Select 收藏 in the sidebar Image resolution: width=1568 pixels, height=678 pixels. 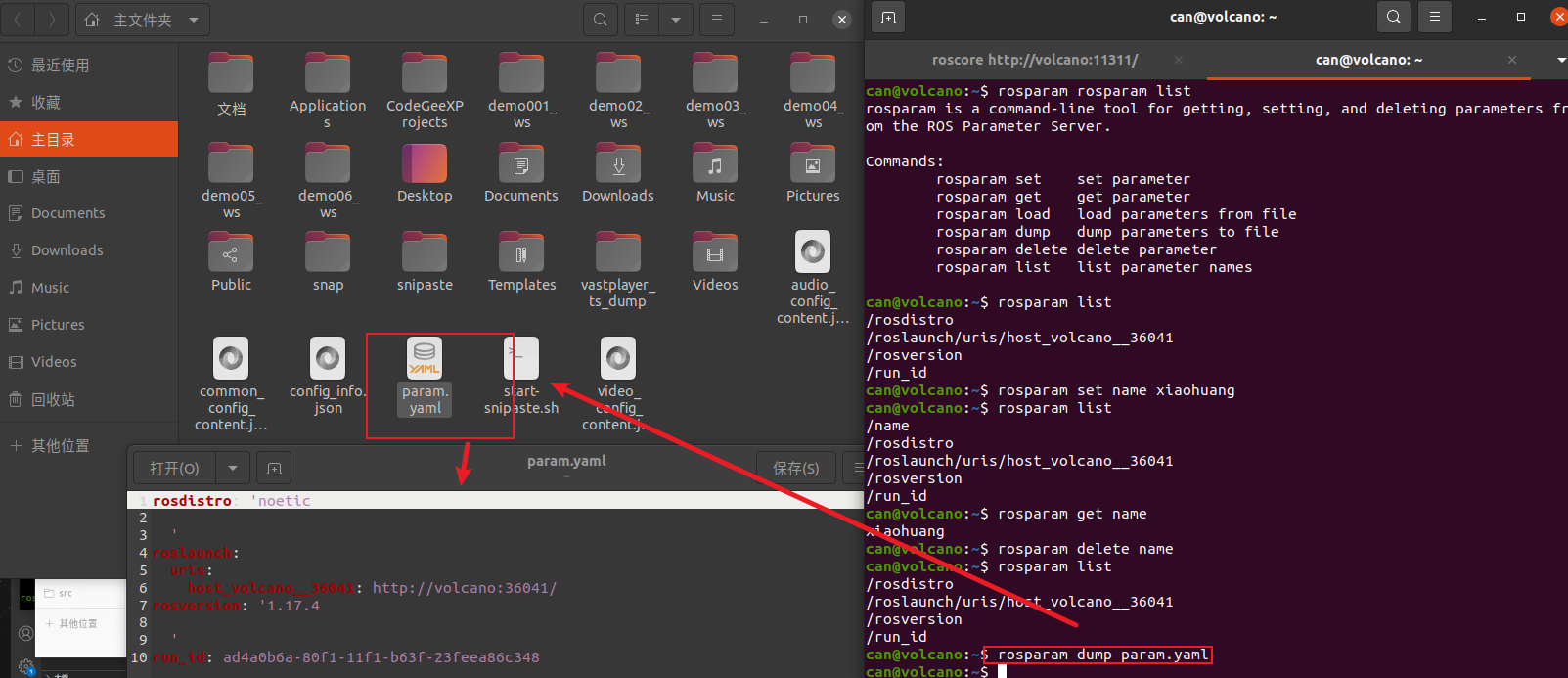(89, 103)
